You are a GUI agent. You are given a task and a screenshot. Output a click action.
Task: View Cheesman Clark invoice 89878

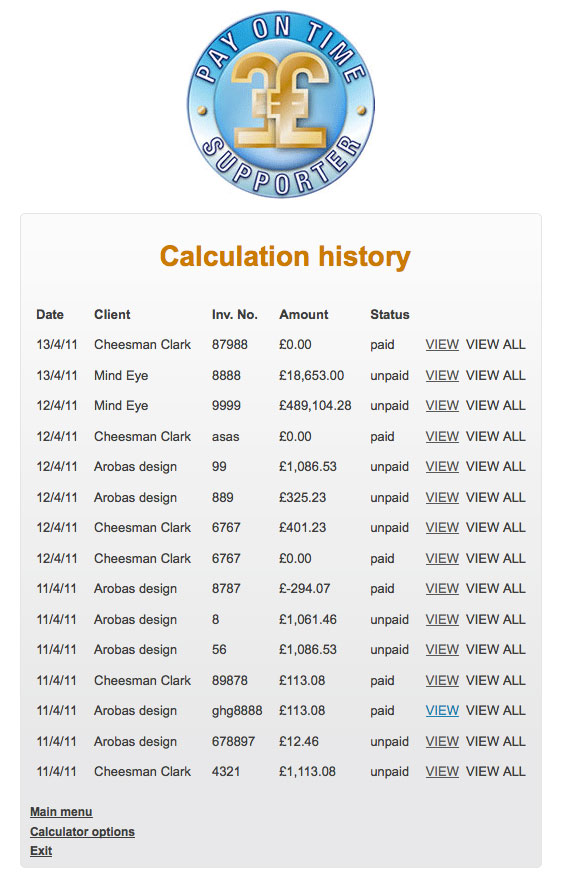[x=442, y=680]
